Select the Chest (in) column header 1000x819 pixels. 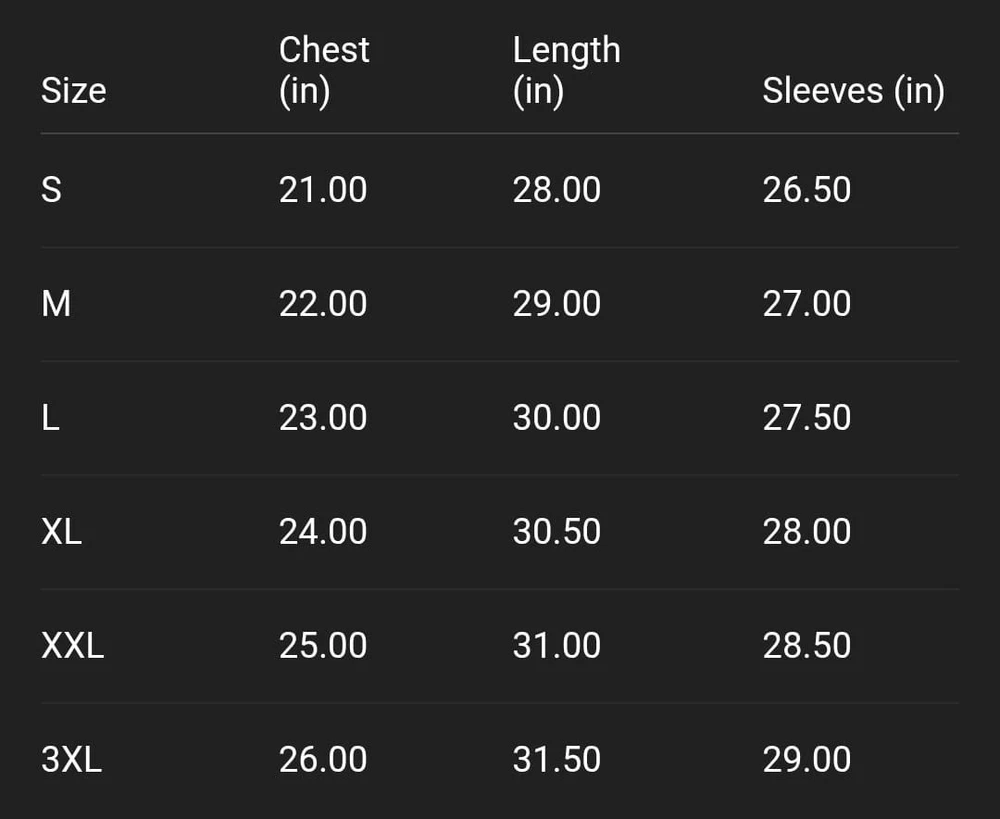pos(324,70)
